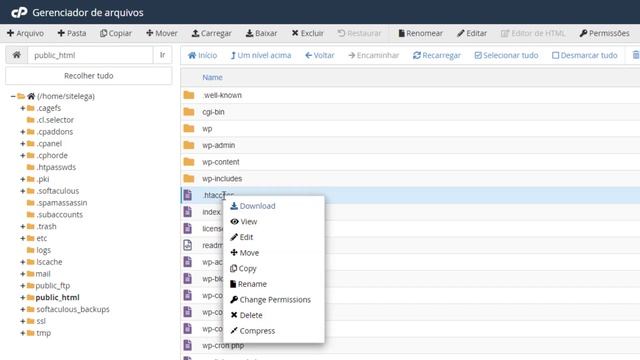Choose Edit from the context menu

coord(242,237)
